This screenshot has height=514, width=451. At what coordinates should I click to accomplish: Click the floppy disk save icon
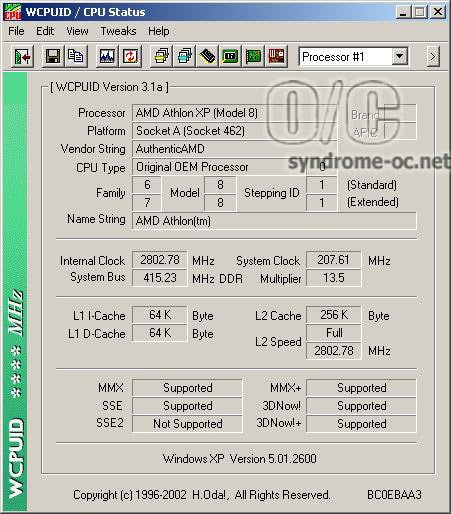pos(53,57)
